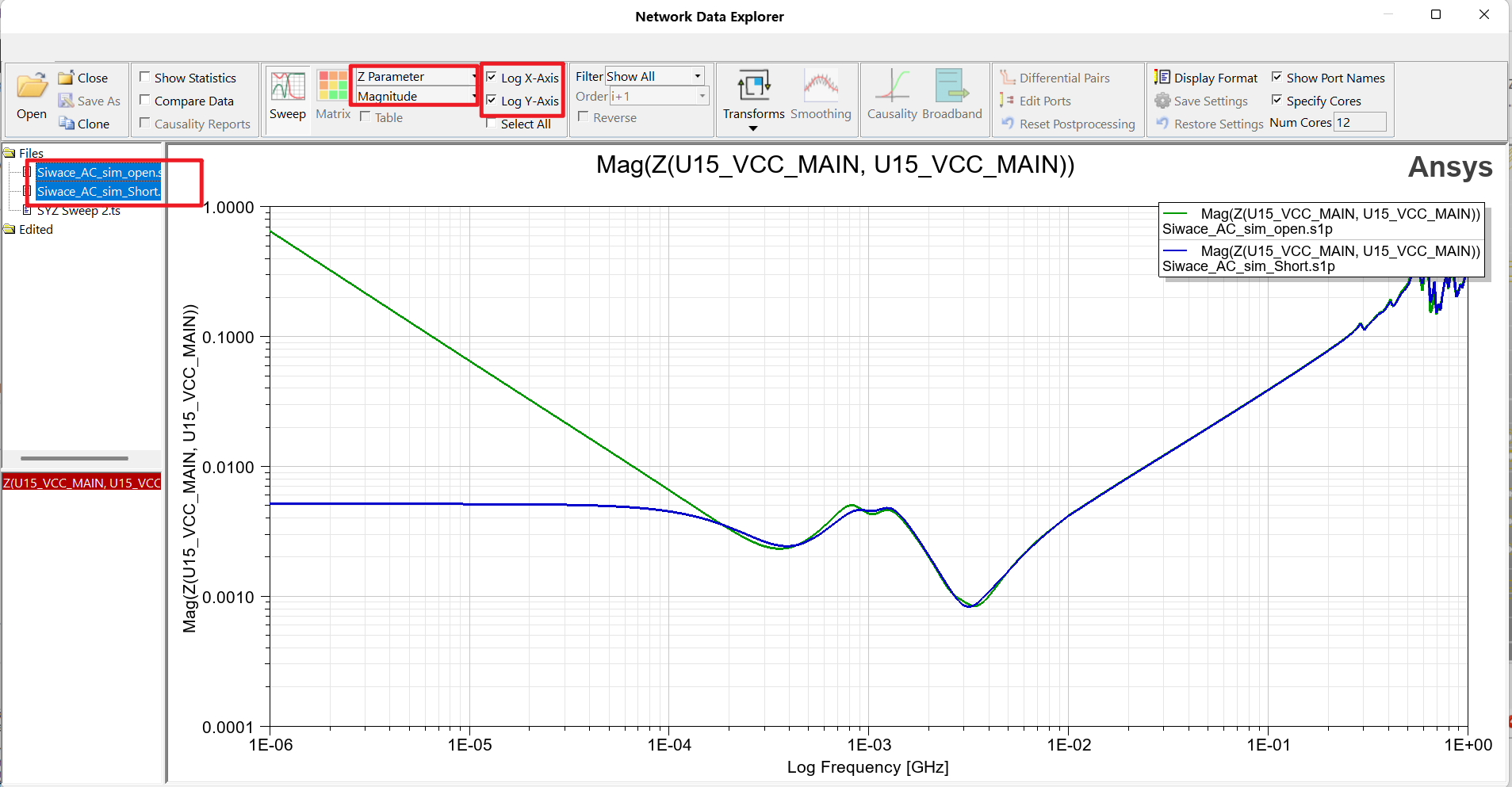Click the Siwace_AC_sim_open file icon

click(28, 172)
